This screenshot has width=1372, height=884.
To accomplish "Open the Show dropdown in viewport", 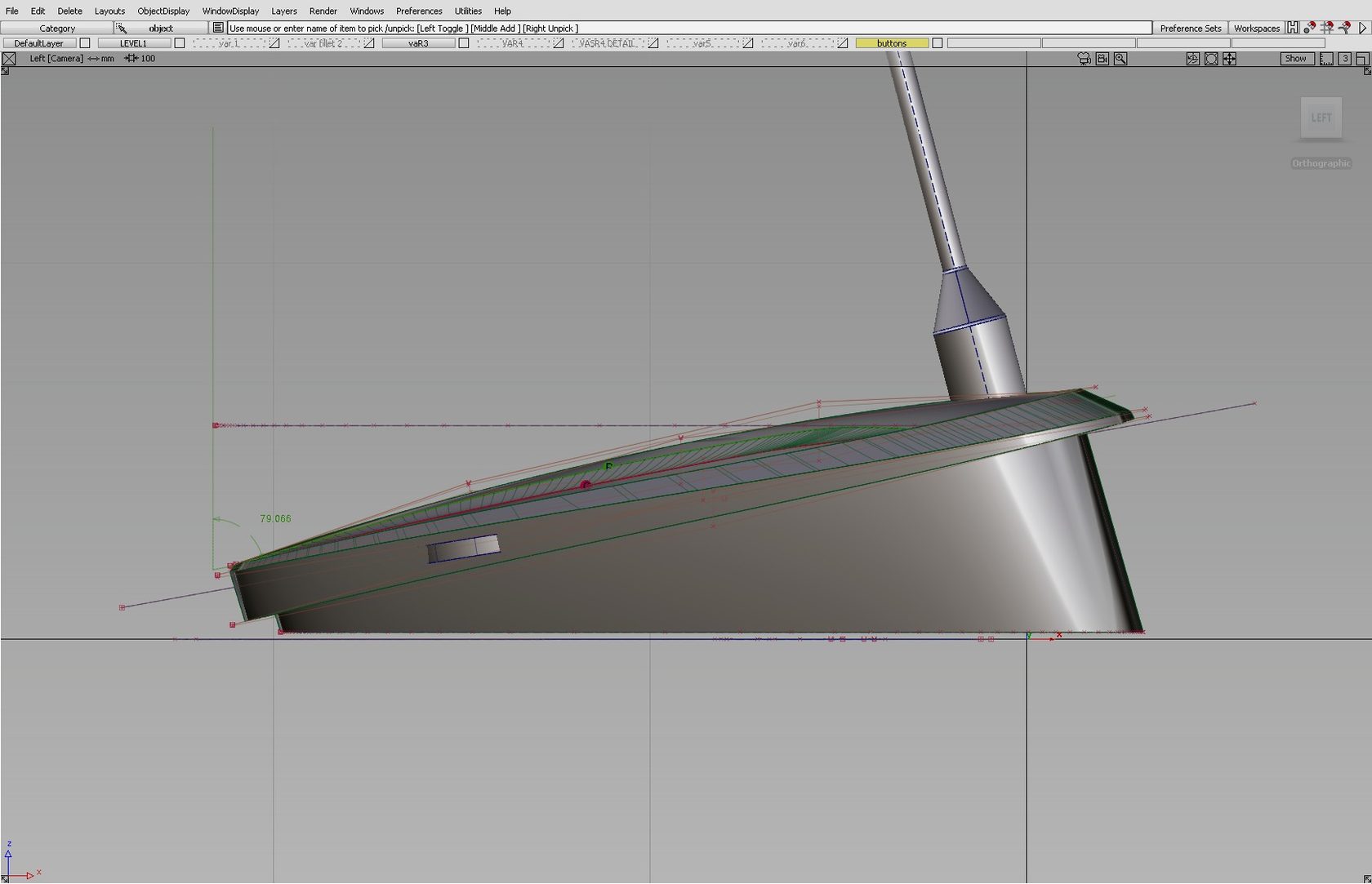I will [x=1295, y=59].
